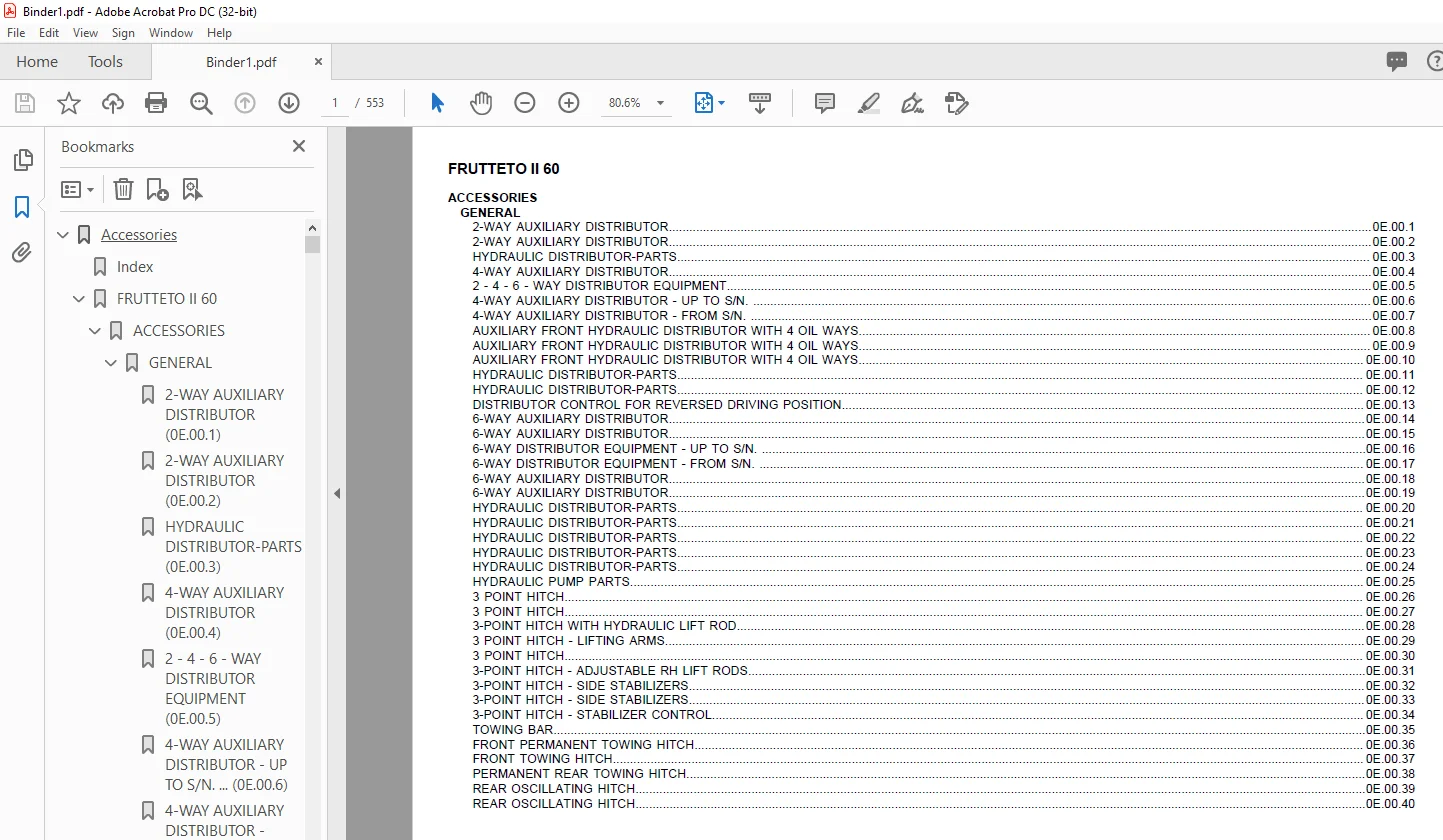Add a sticky note comment
Viewport: 1443px width, 840px height.
pyautogui.click(x=825, y=103)
